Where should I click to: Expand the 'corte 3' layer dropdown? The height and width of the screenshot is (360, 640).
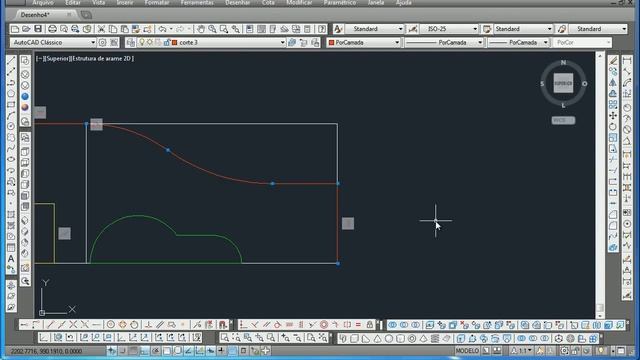coord(282,42)
